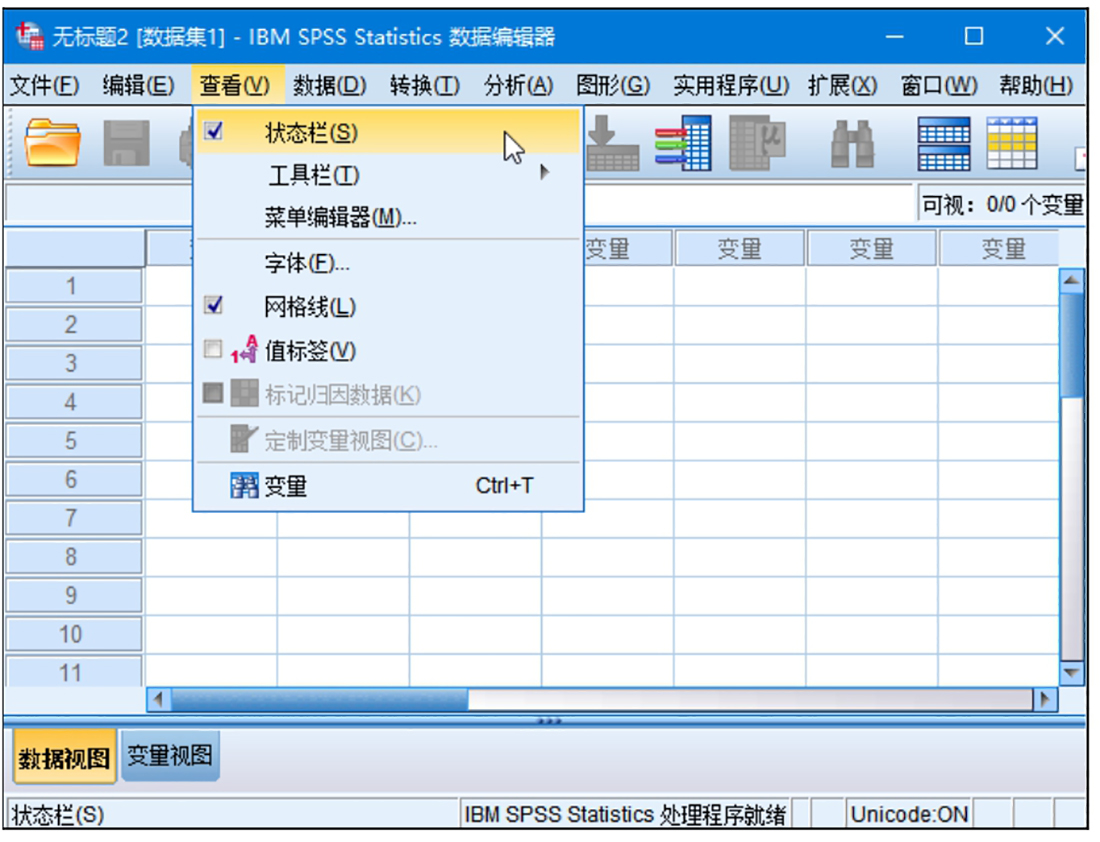1100x842 pixels.
Task: Select row header 7
Action: click(74, 518)
